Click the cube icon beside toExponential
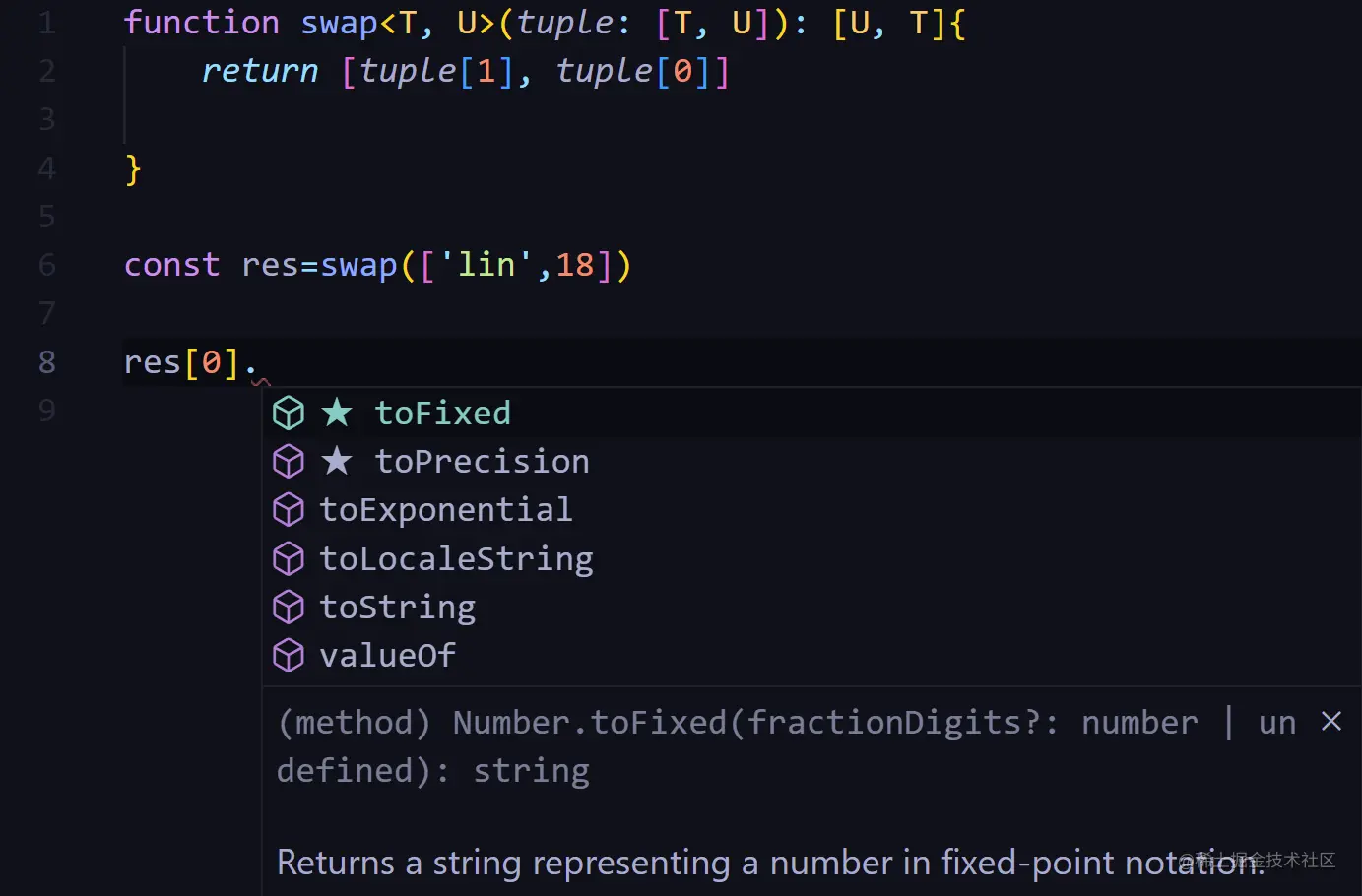The width and height of the screenshot is (1362, 896). (x=289, y=510)
